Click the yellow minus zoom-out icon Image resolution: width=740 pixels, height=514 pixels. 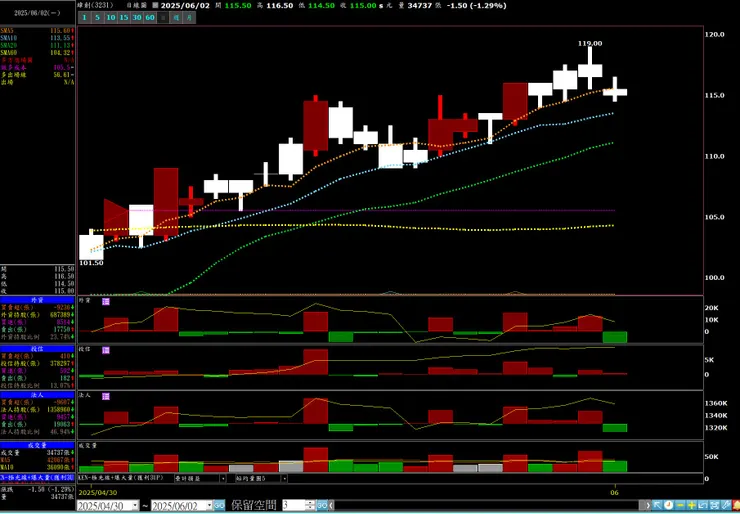[x=680, y=505]
